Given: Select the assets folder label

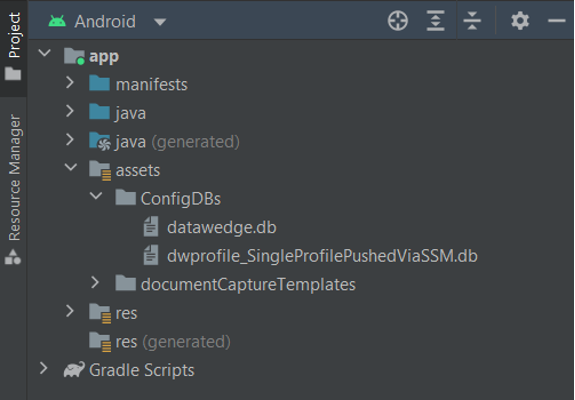Looking at the screenshot, I should coord(138,170).
